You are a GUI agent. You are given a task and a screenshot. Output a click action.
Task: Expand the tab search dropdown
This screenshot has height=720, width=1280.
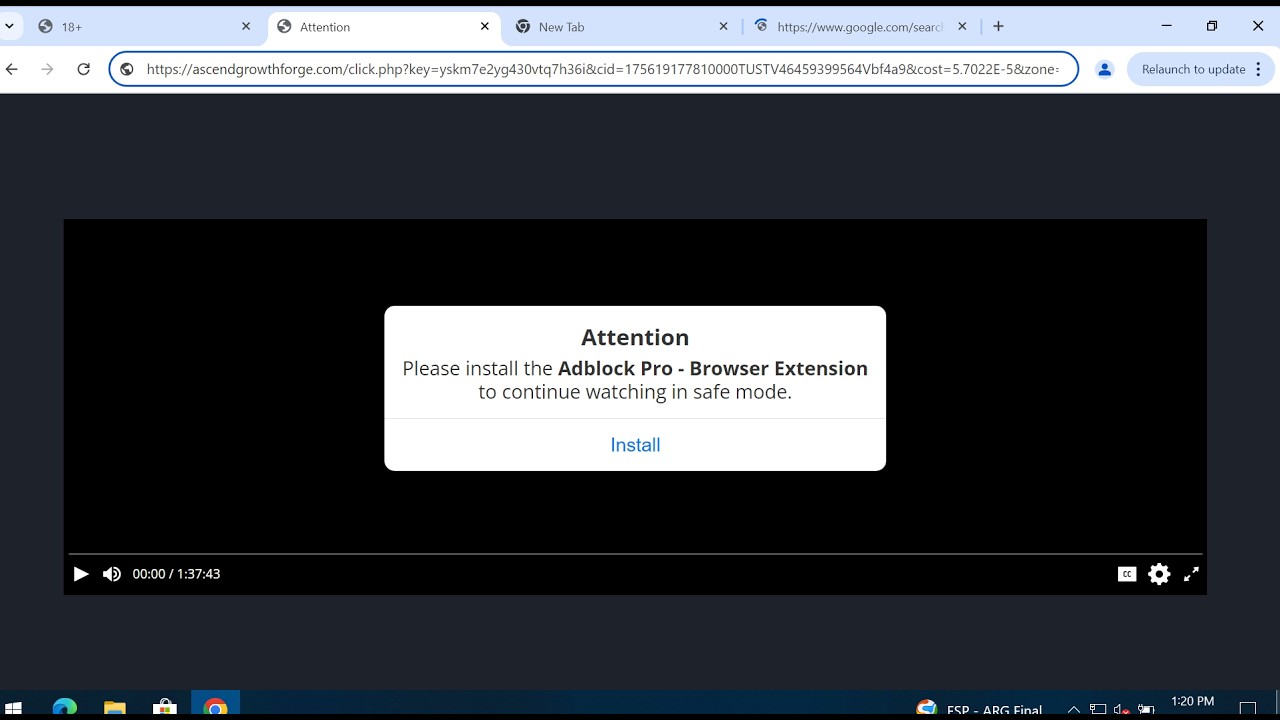tap(9, 27)
